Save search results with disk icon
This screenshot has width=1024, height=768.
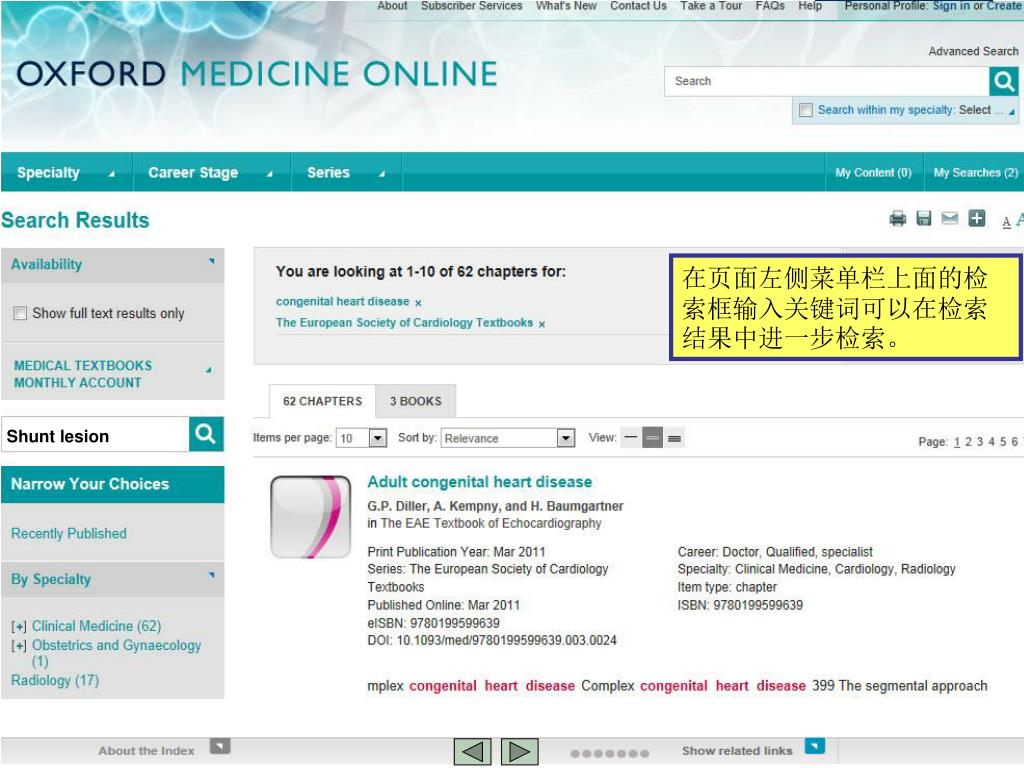pyautogui.click(x=923, y=218)
